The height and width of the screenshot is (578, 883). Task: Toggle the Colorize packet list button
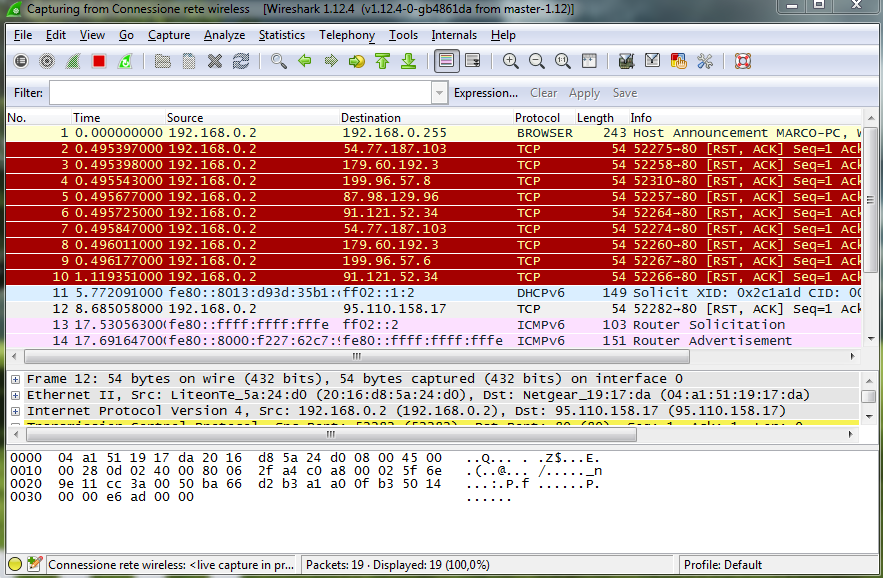(446, 61)
